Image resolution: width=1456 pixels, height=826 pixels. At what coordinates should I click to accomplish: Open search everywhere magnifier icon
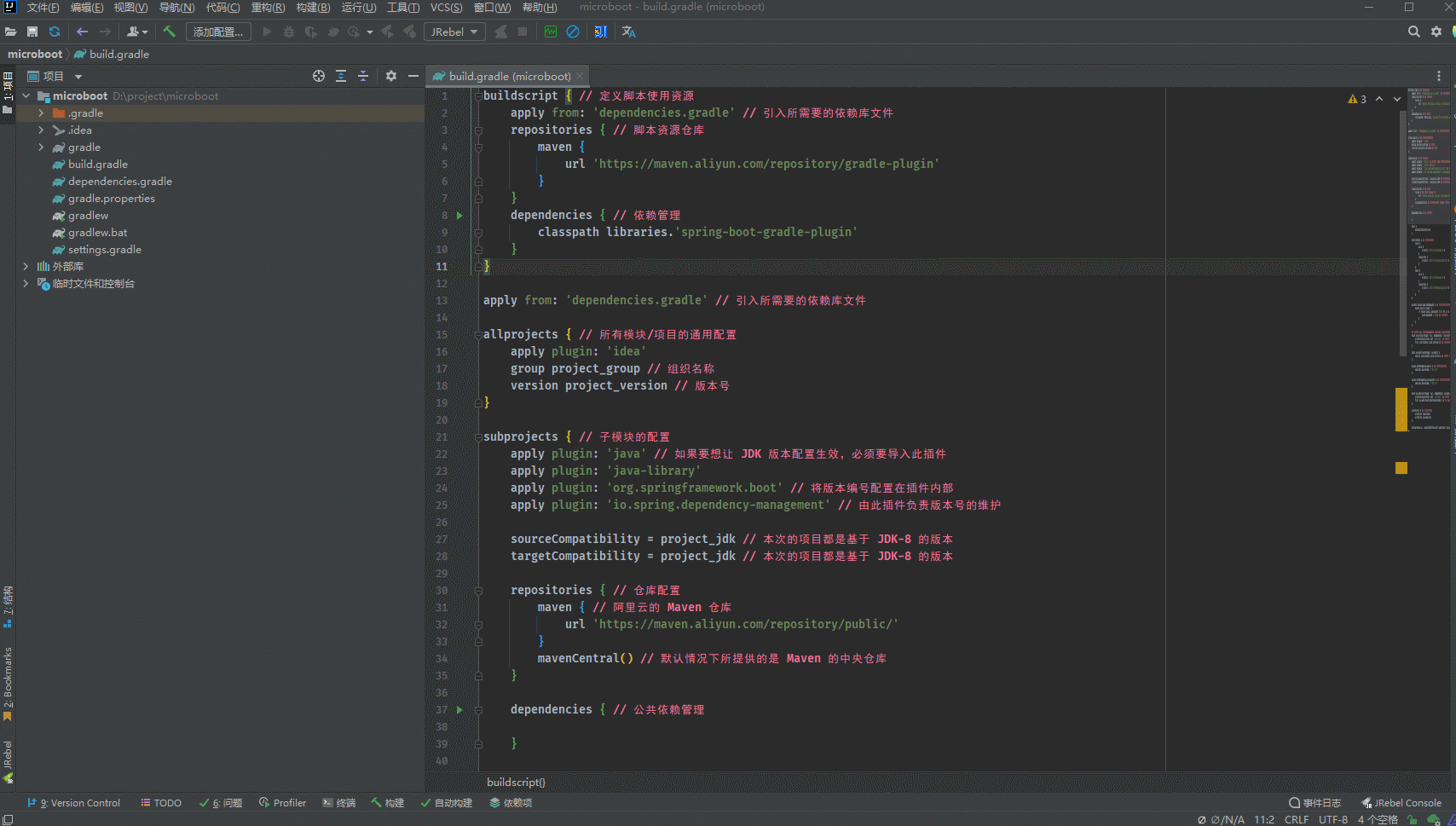coord(1414,32)
